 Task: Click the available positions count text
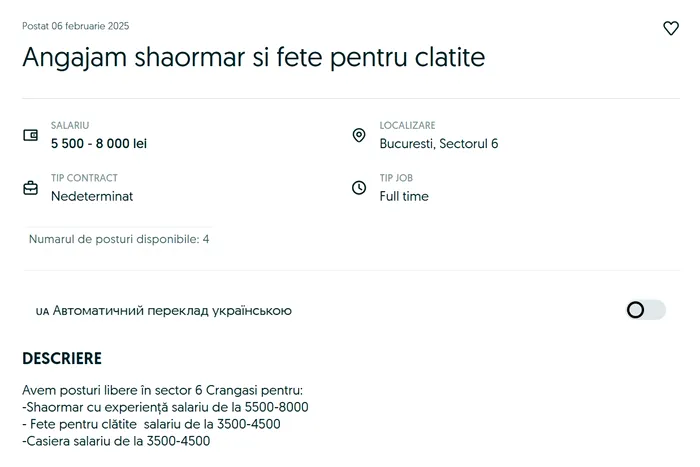tap(119, 239)
